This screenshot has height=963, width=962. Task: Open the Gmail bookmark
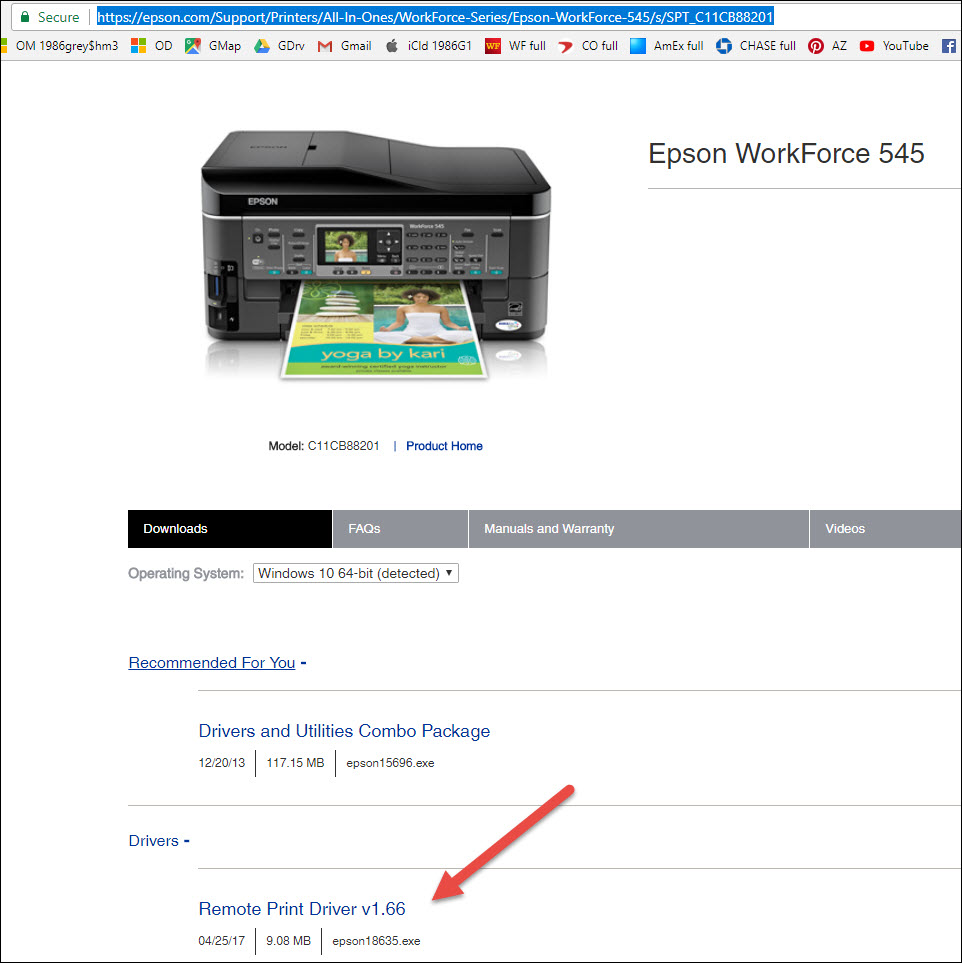tap(344, 45)
